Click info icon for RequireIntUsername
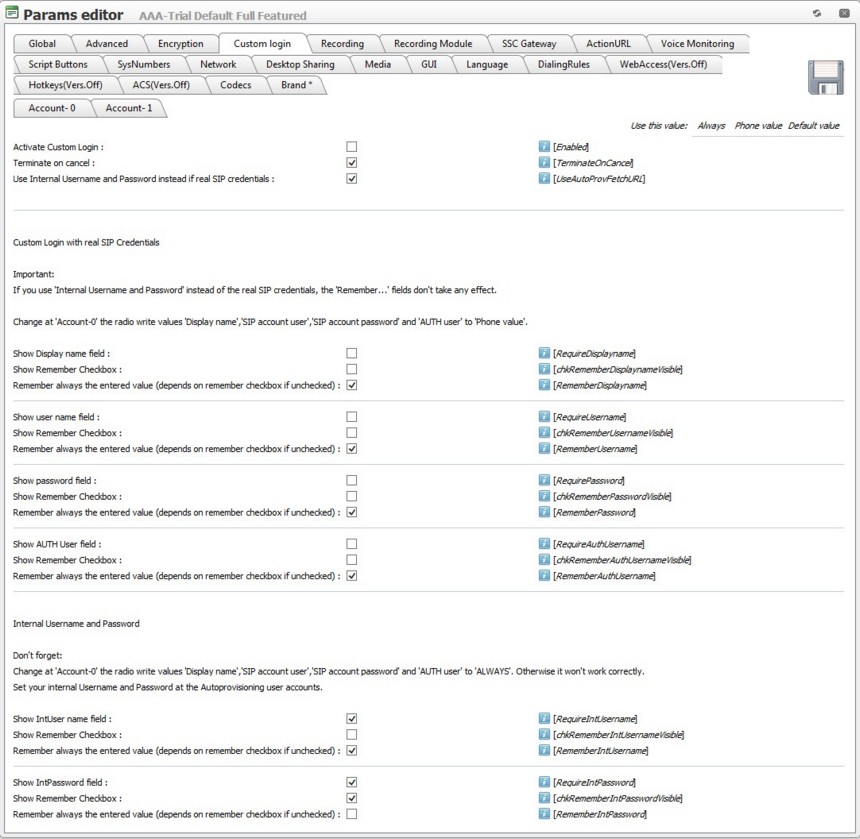The image size is (860, 839). tap(544, 719)
